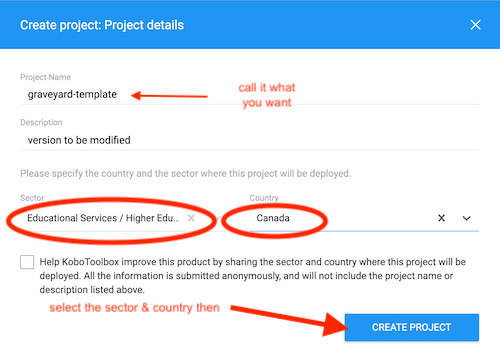Close the Create project dialog
This screenshot has width=500, height=362.
pyautogui.click(x=475, y=25)
